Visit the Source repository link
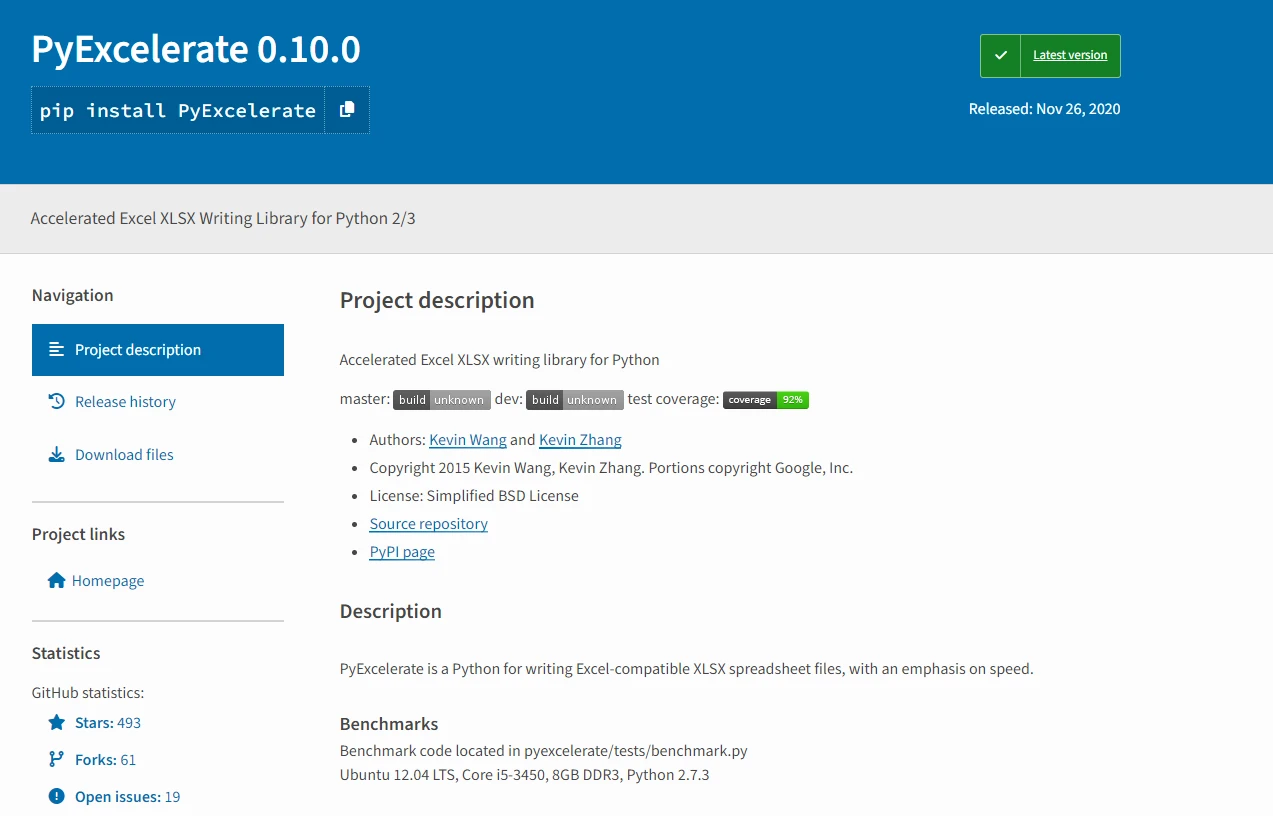Viewport: 1273px width, 816px height. 428,524
